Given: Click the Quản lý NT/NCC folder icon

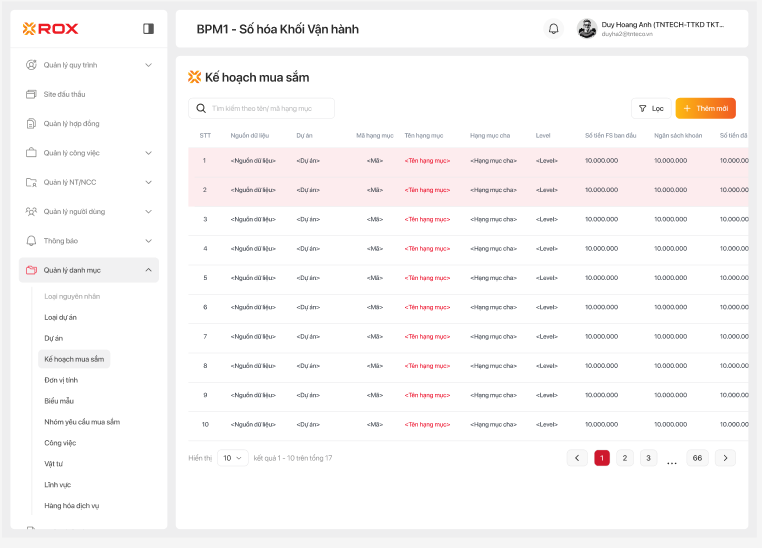Looking at the screenshot, I should coord(31,183).
